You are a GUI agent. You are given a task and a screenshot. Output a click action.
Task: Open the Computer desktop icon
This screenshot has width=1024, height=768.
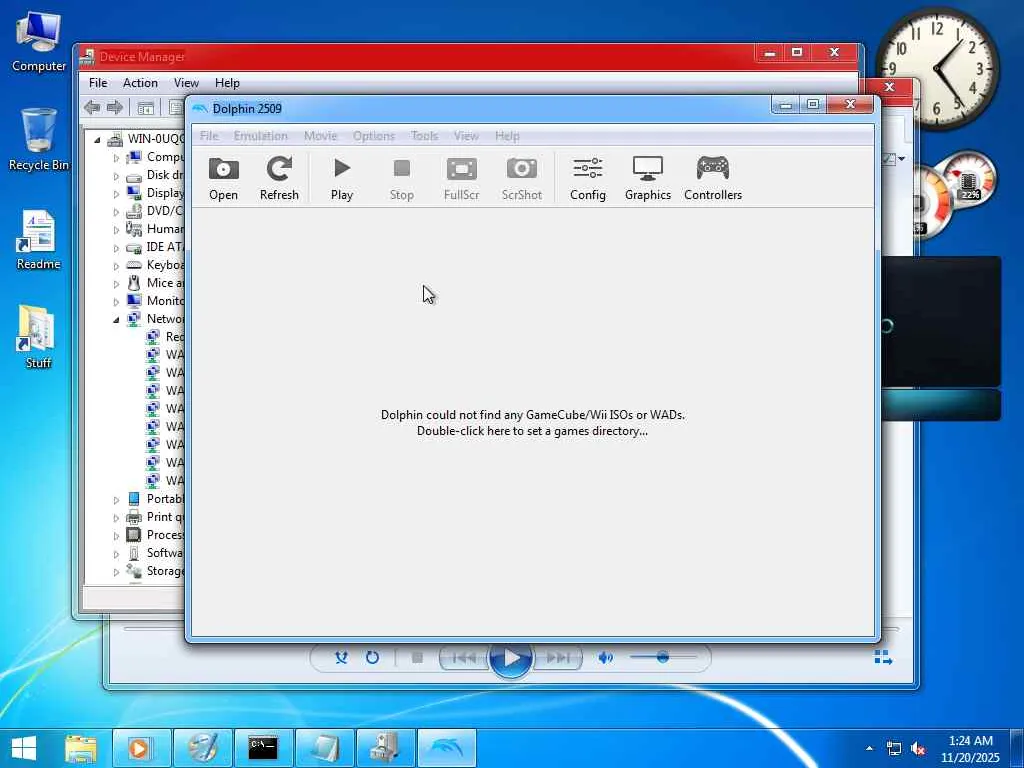click(x=39, y=42)
